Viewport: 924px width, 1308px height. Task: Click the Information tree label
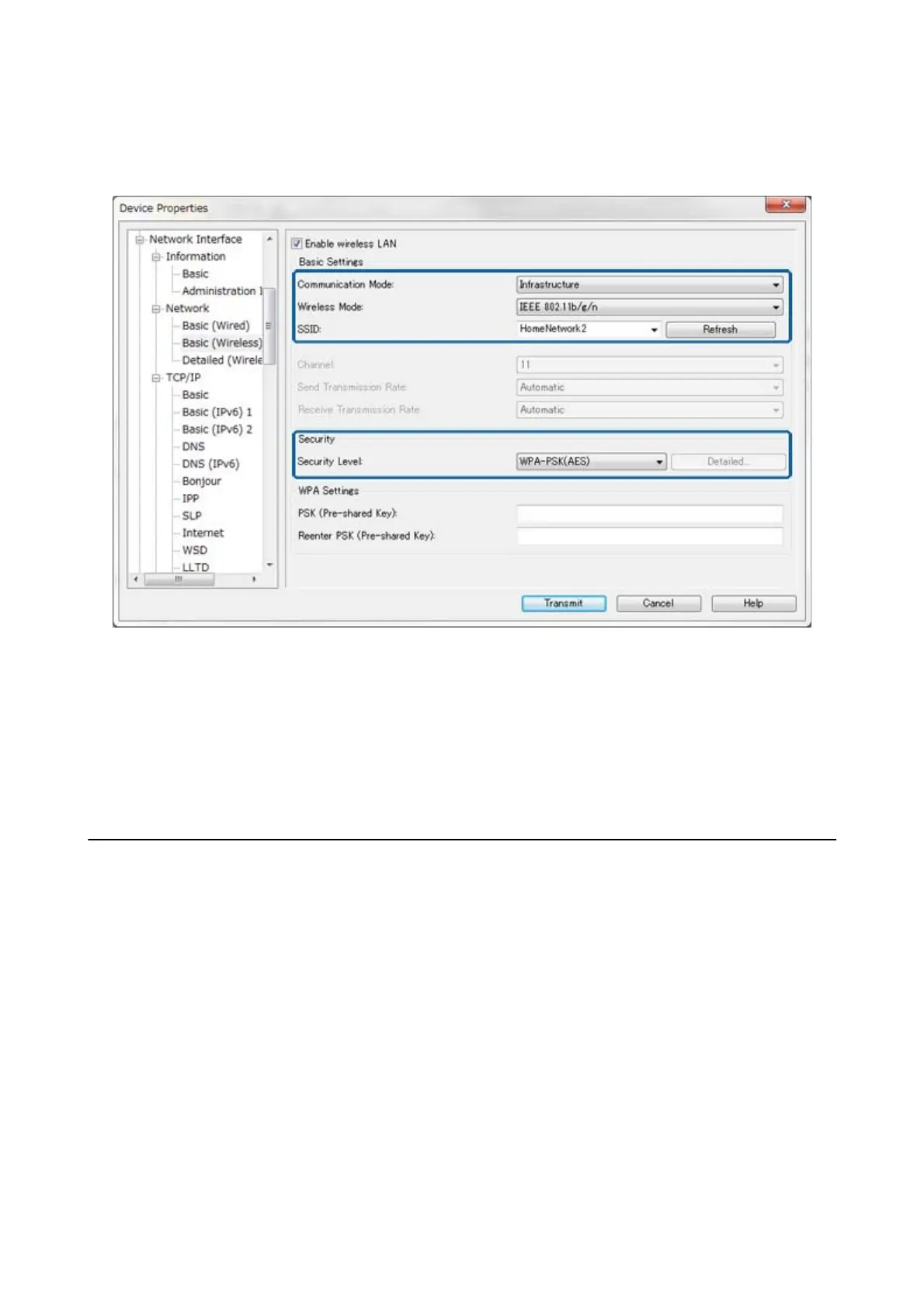click(x=195, y=256)
